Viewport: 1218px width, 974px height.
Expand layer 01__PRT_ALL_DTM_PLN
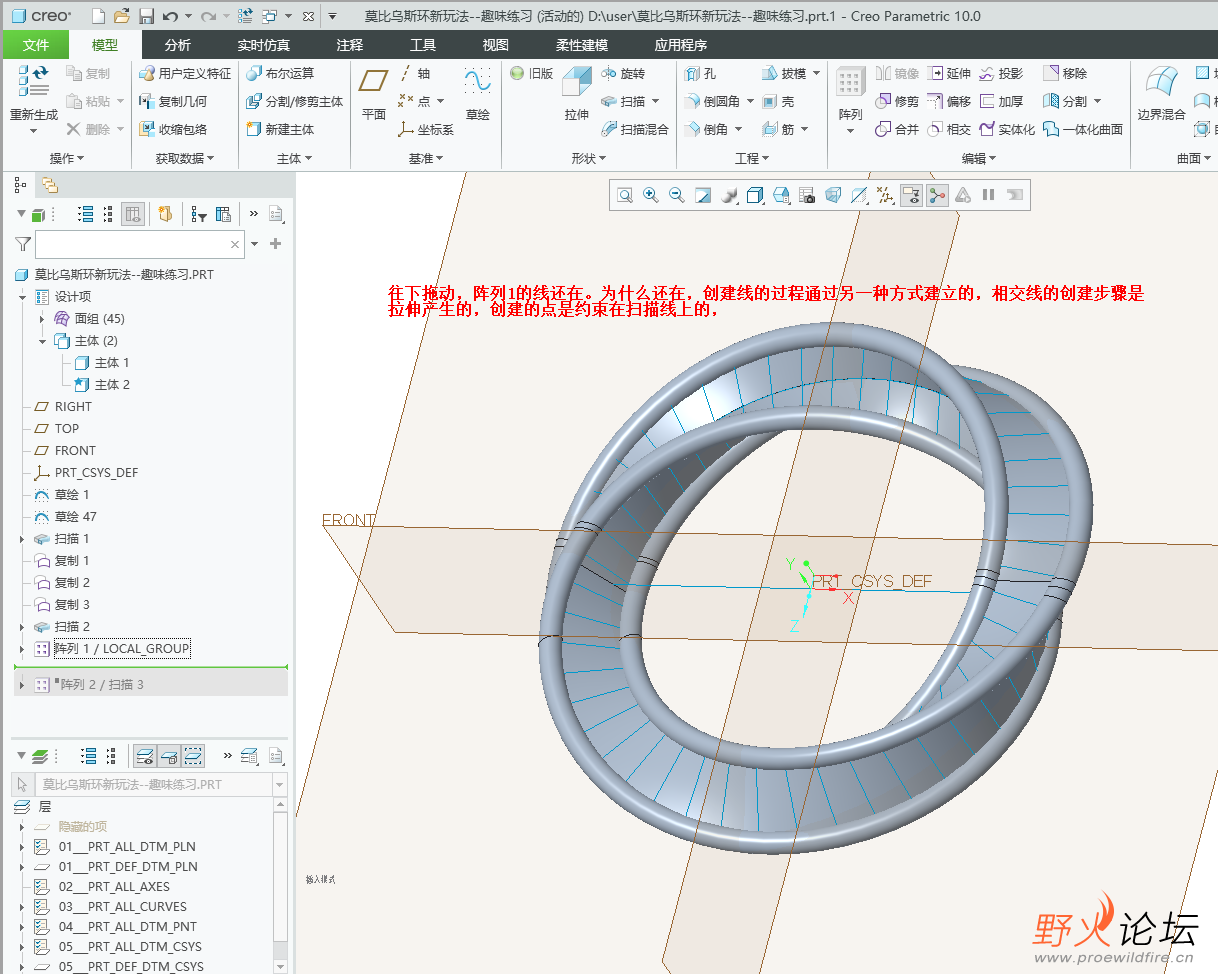22,847
